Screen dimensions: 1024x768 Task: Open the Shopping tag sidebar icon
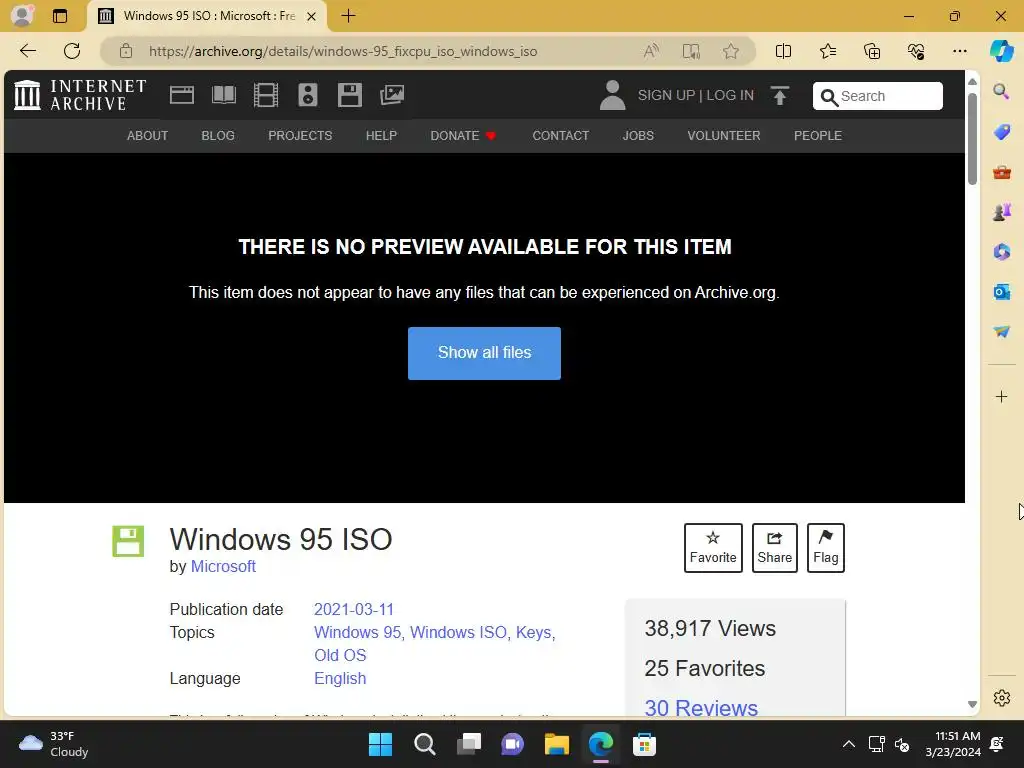pyautogui.click(x=1001, y=132)
